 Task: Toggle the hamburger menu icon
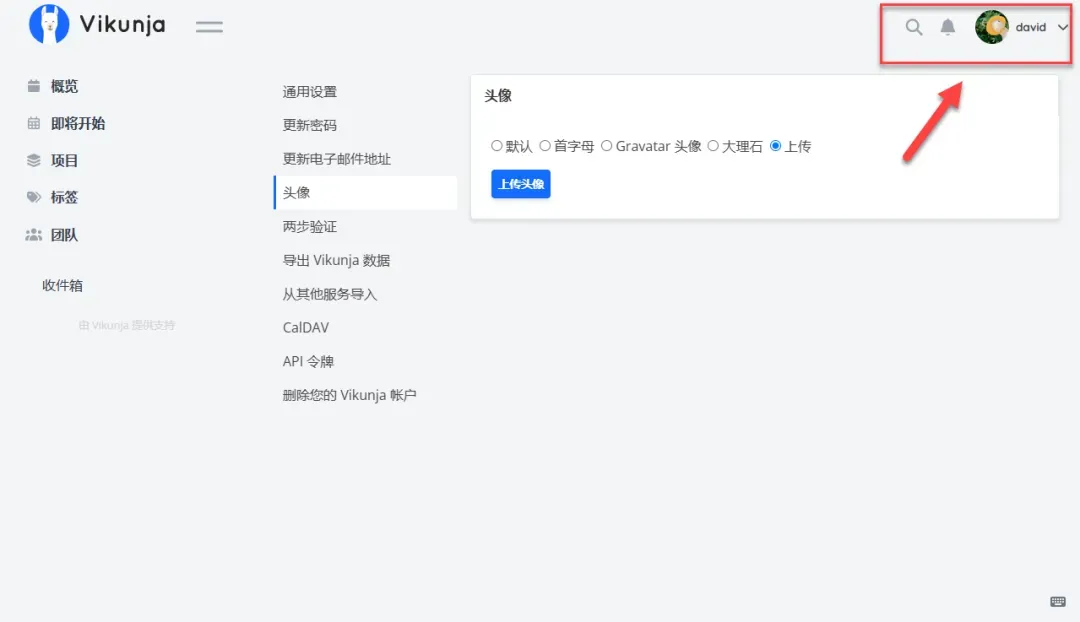pyautogui.click(x=209, y=27)
